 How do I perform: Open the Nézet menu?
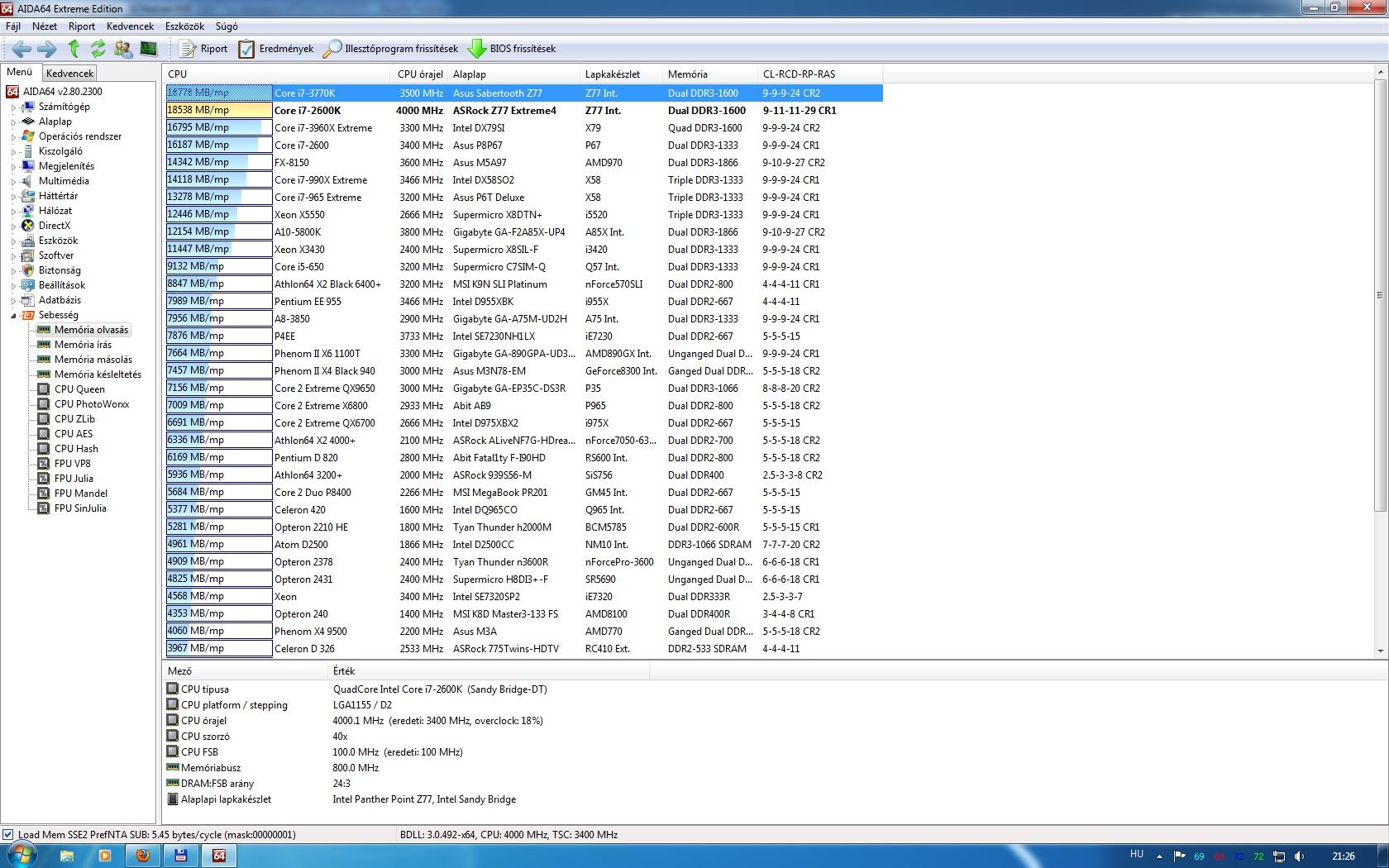tap(45, 26)
